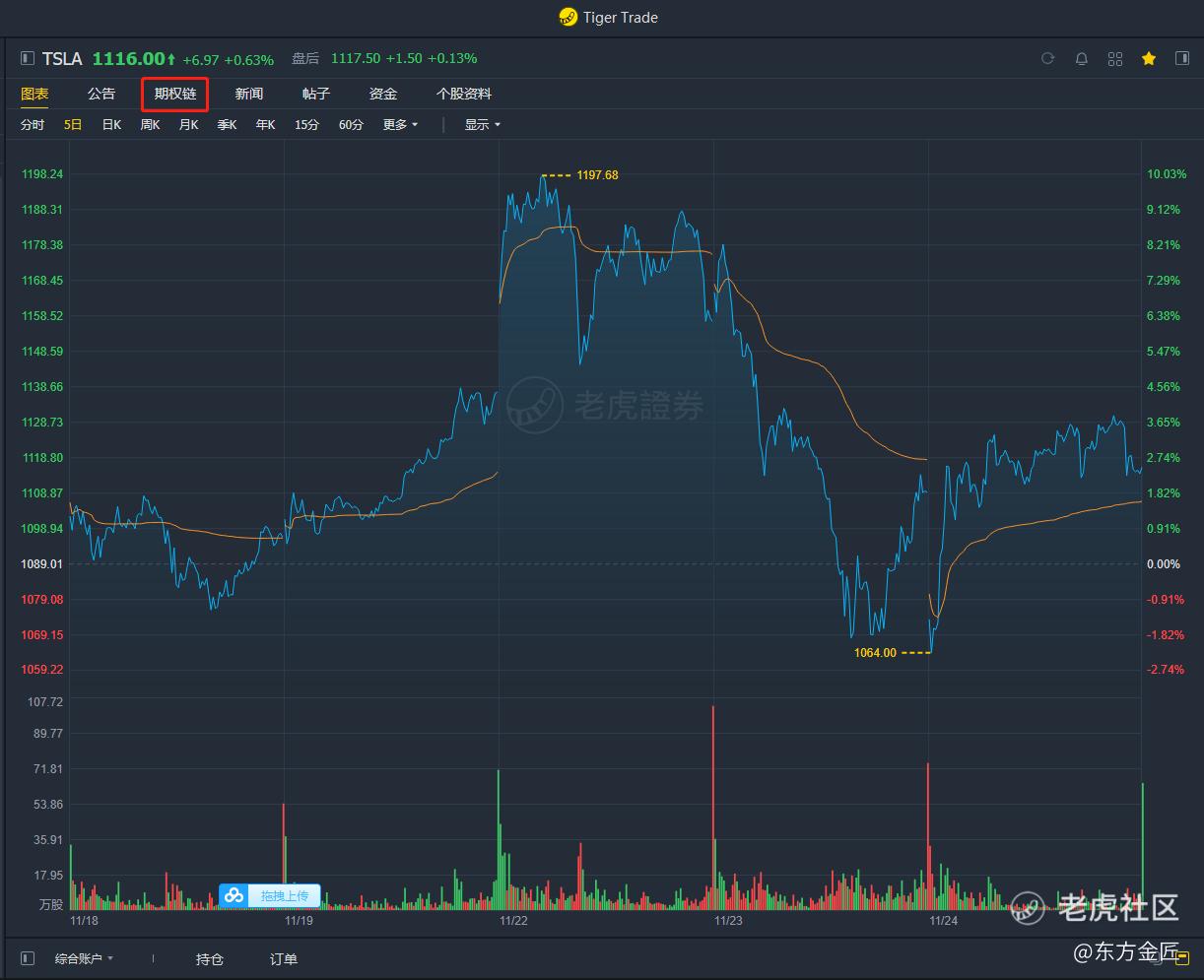Open the 期权链 options chain tab
This screenshot has width=1204, height=980.
click(175, 95)
